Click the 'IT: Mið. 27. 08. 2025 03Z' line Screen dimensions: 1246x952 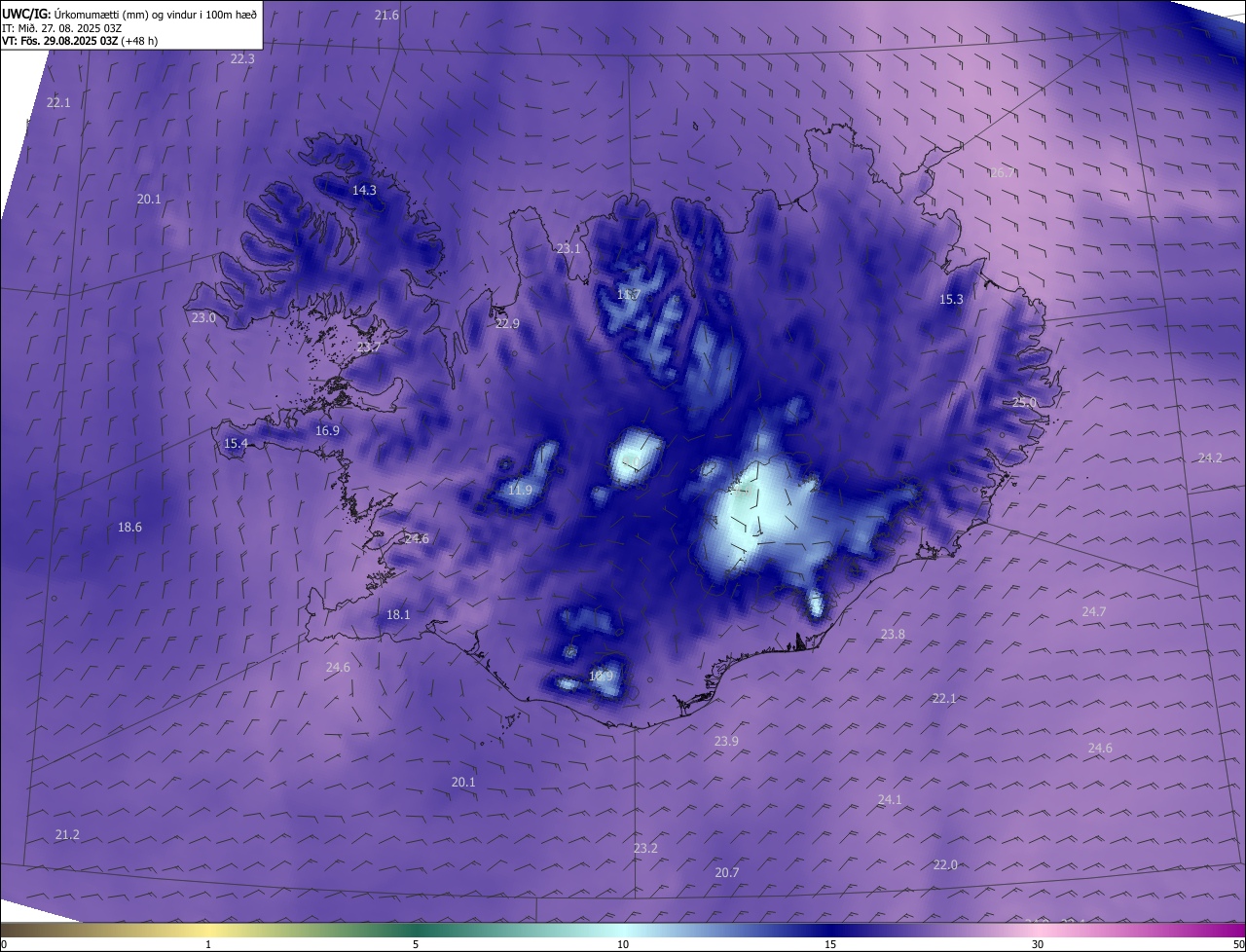63,27
